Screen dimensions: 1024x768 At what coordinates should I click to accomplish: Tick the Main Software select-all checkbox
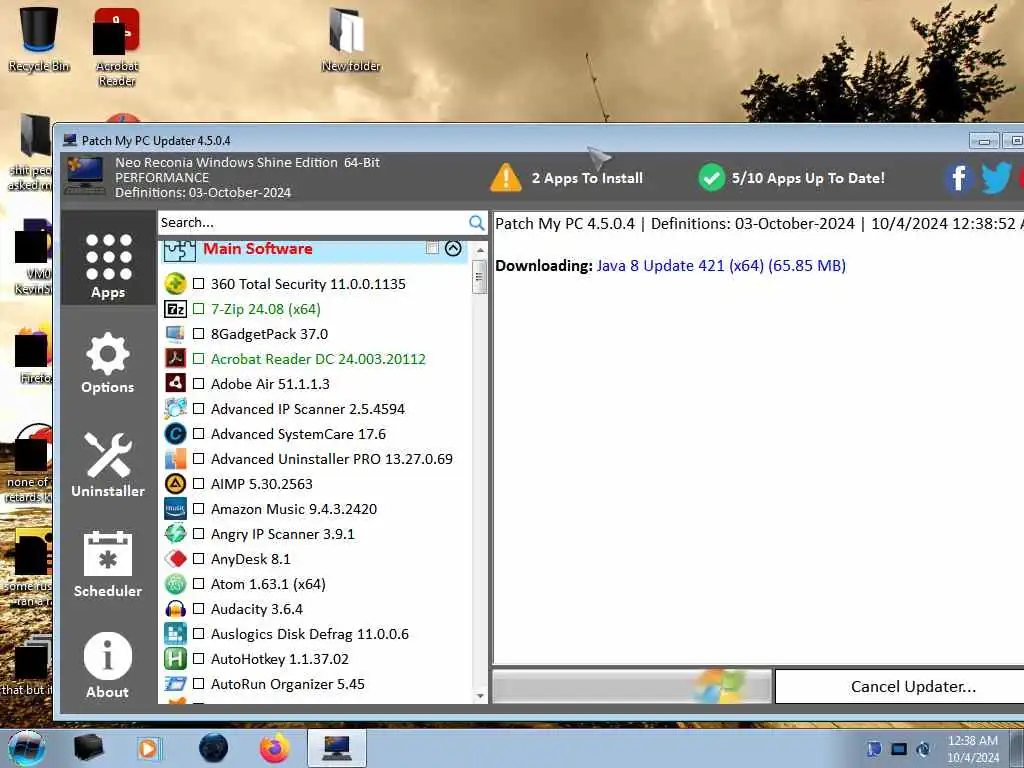click(432, 248)
